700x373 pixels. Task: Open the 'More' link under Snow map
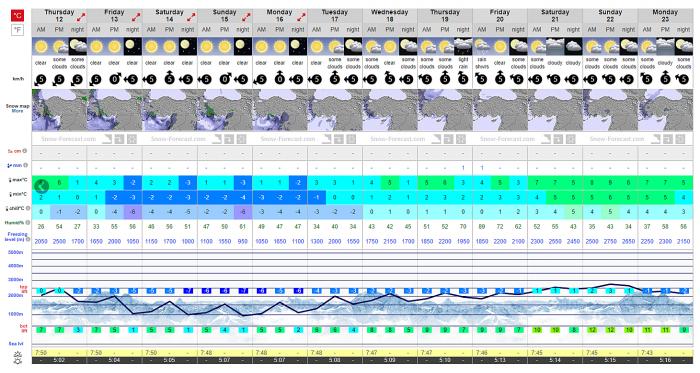[x=17, y=111]
